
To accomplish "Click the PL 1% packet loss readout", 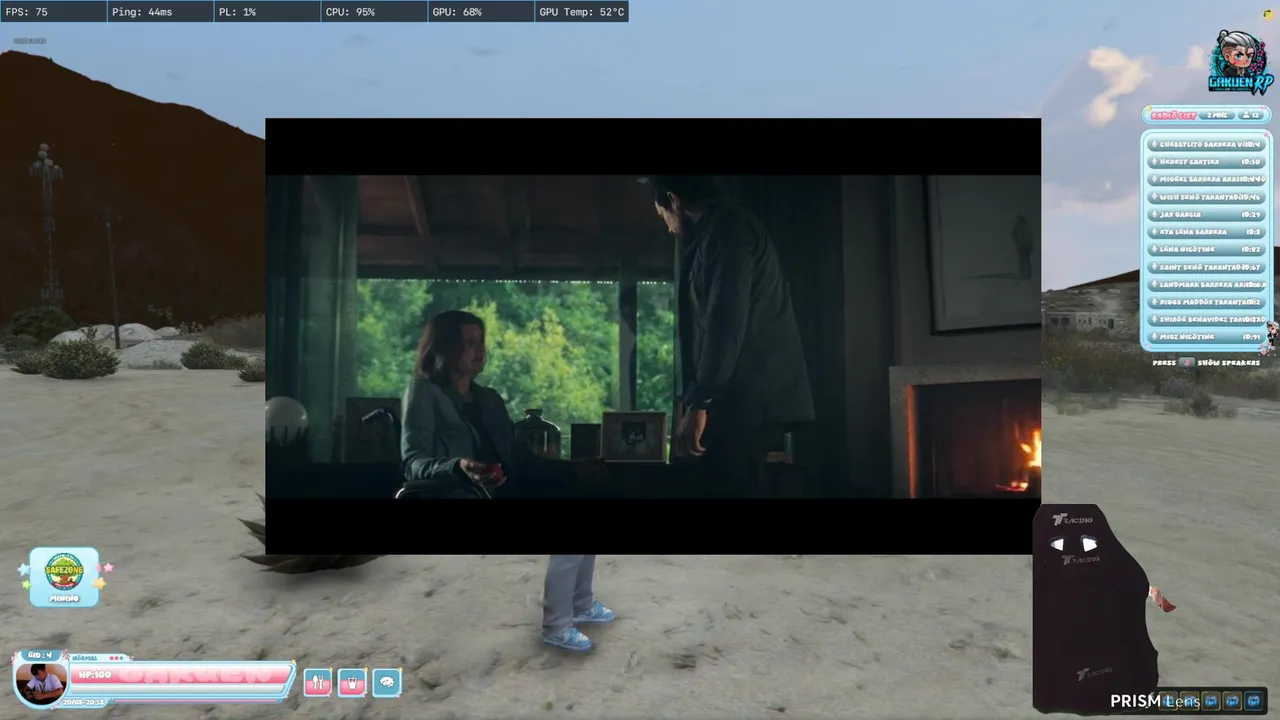I will pos(267,12).
